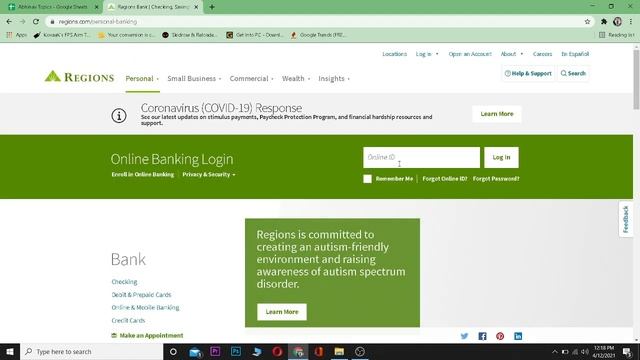This screenshot has width=640, height=360.
Task: Open the Checking link
Action: [x=124, y=282]
